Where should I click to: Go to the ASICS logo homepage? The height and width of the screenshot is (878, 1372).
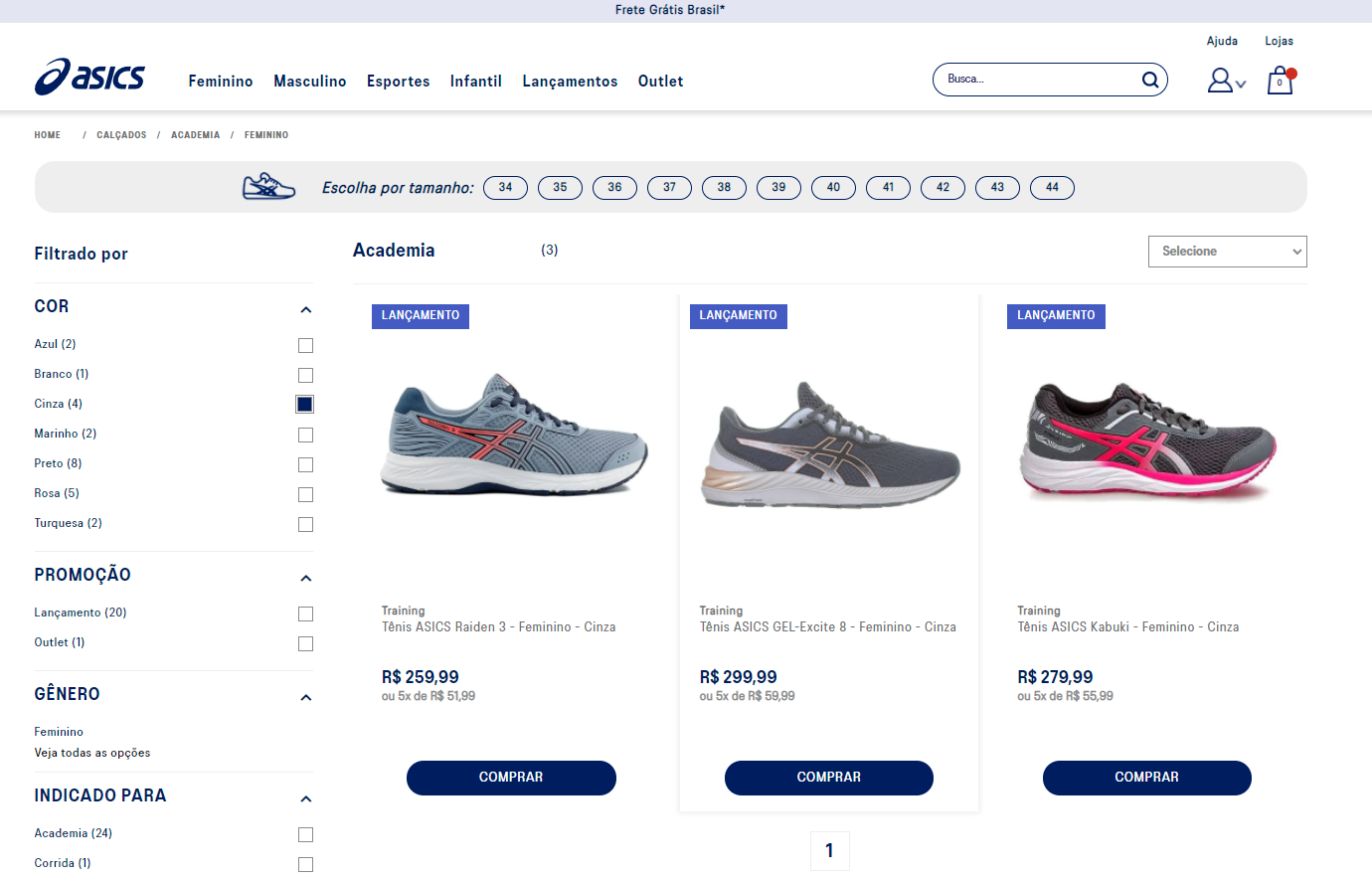tap(89, 77)
